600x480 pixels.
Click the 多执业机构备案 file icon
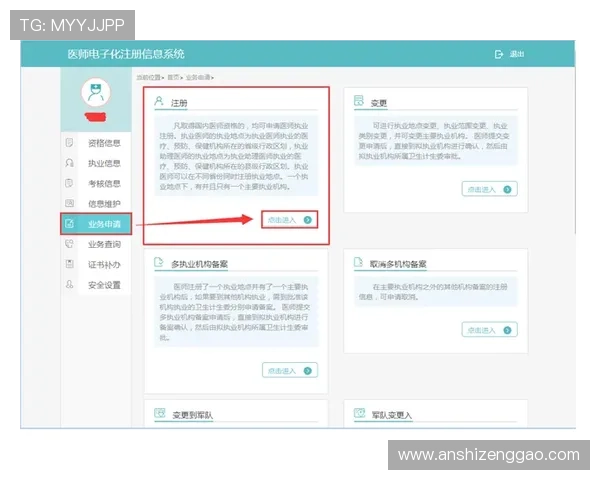point(159,262)
